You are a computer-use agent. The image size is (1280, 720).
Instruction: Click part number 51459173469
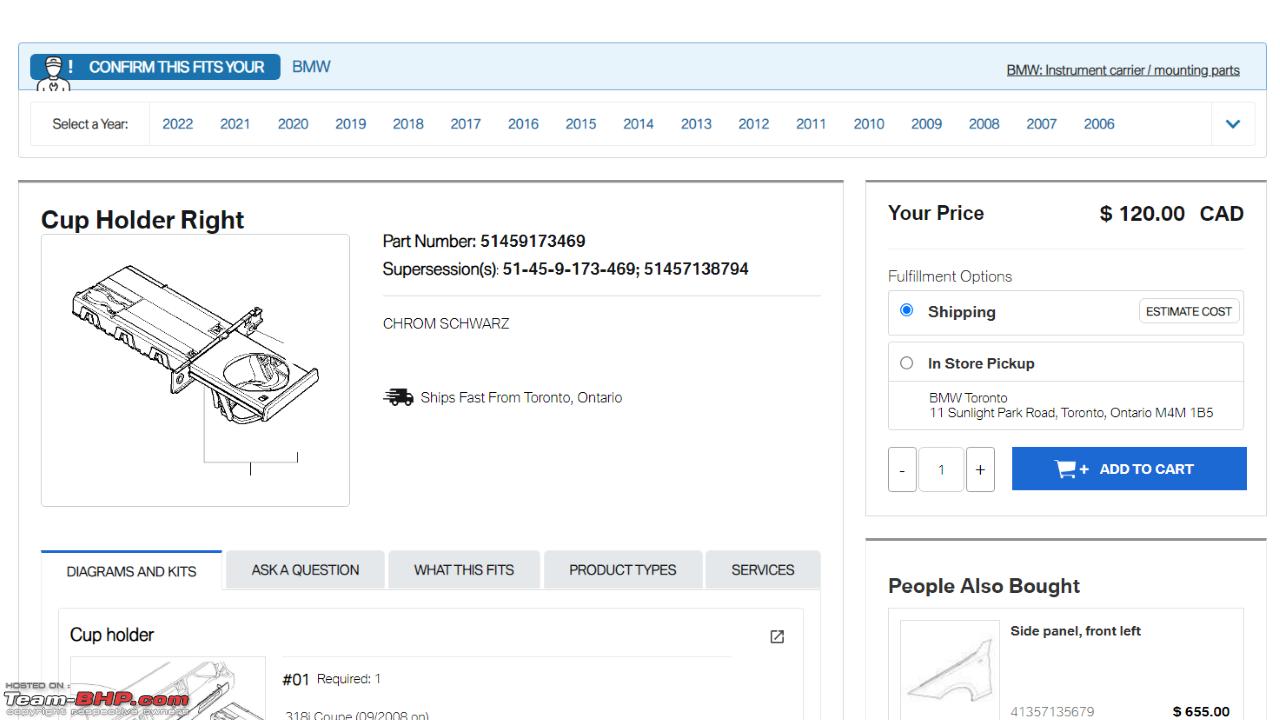[x=532, y=241]
